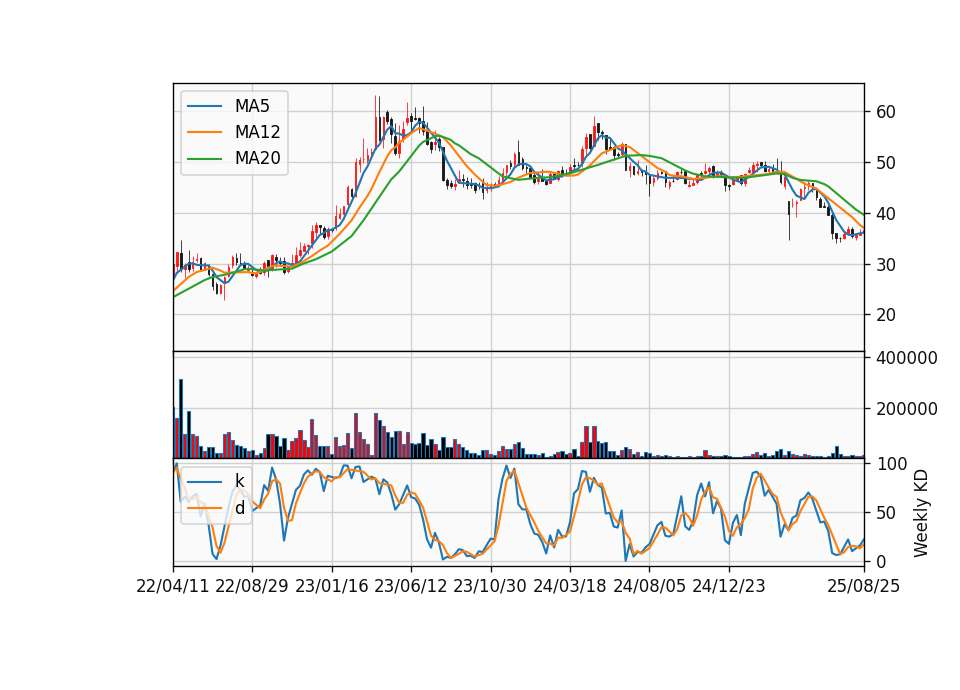Click the volume axis value 200000
960x690 pixels.
click(x=907, y=409)
